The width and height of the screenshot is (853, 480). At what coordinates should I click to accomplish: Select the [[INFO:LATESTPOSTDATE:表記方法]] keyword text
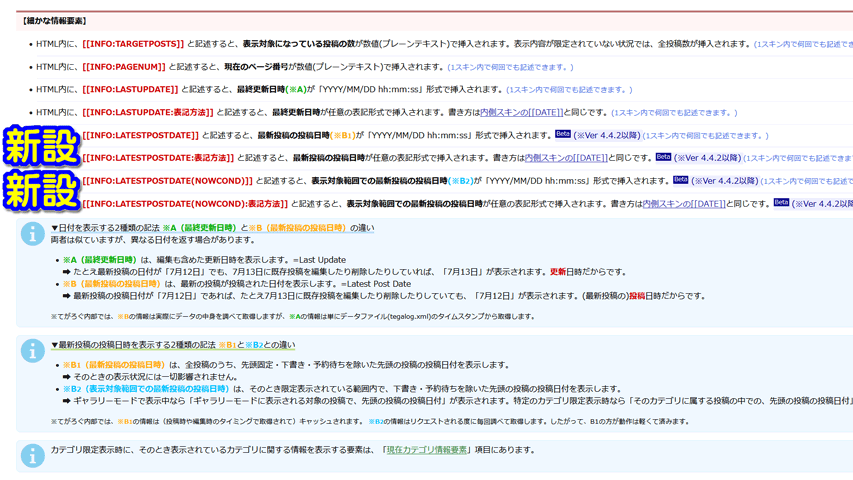(x=158, y=158)
